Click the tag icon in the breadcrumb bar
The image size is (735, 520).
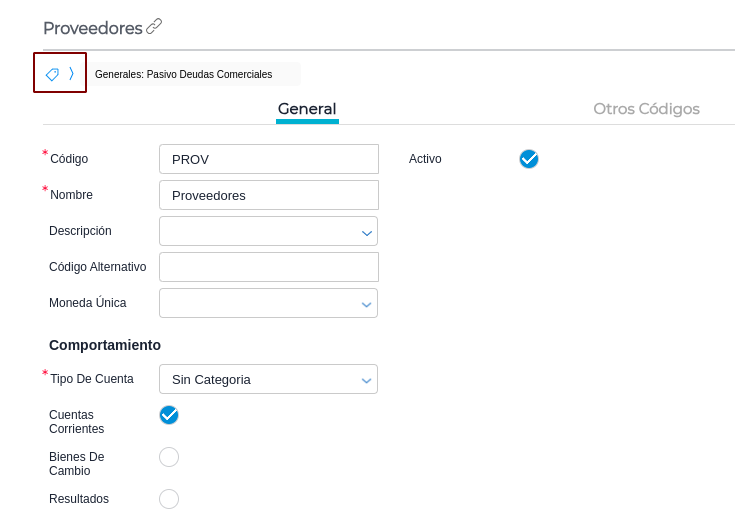tap(52, 74)
